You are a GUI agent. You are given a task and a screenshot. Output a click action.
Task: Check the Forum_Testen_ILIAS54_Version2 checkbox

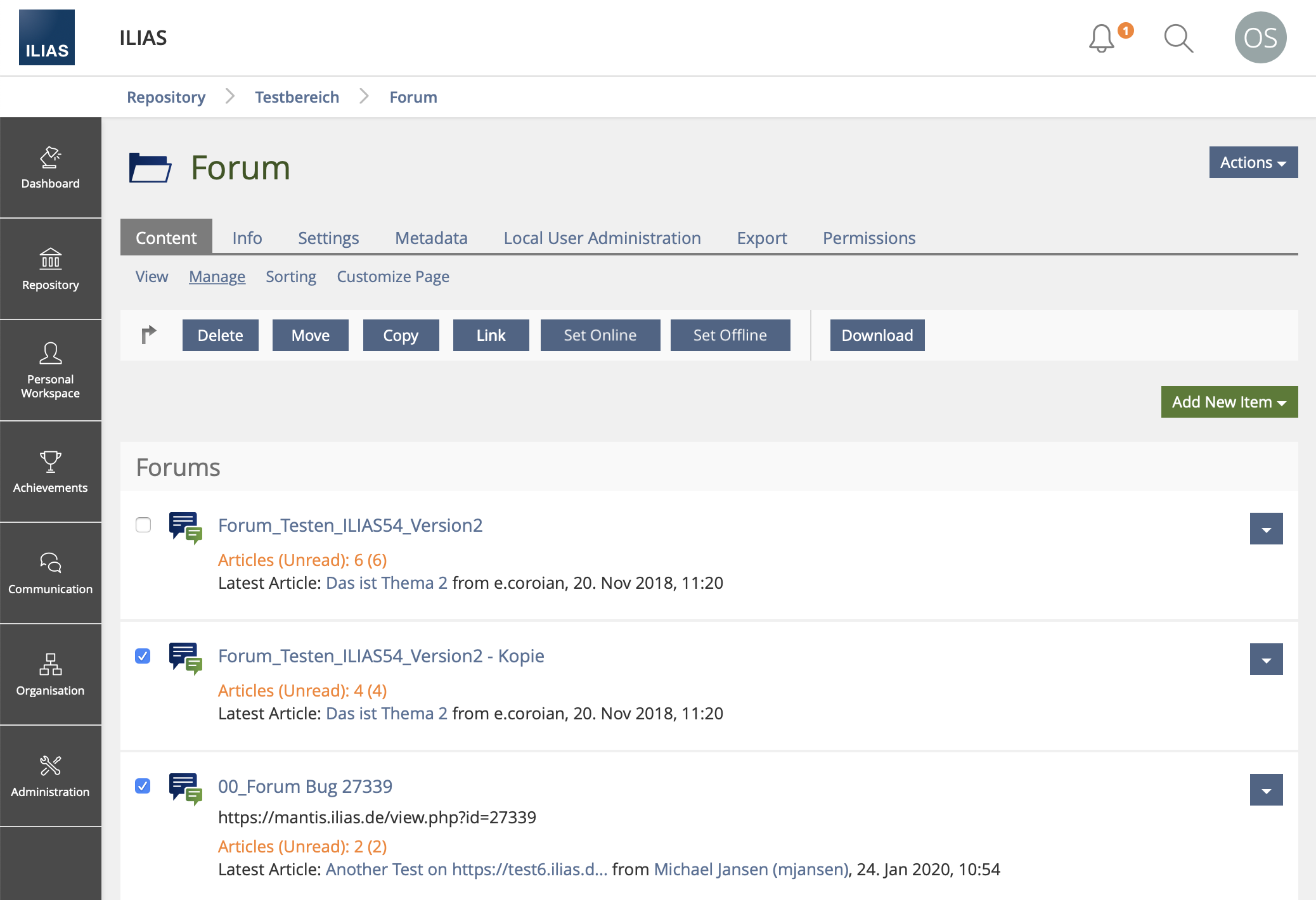[x=143, y=525]
